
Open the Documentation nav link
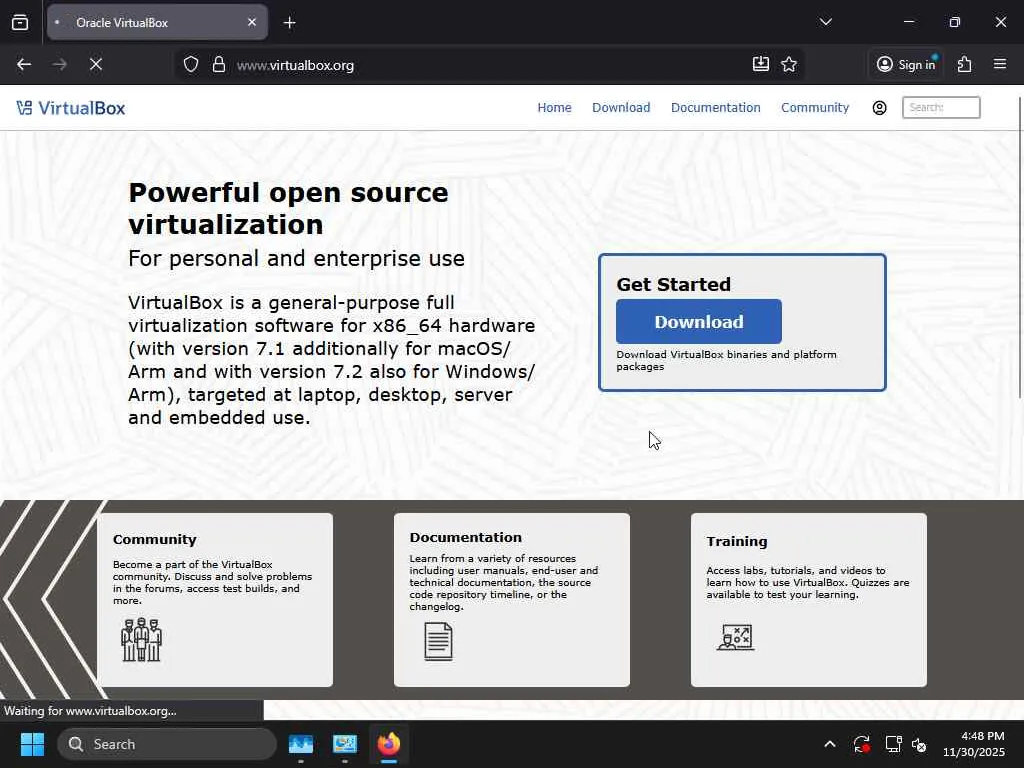pyautogui.click(x=716, y=108)
